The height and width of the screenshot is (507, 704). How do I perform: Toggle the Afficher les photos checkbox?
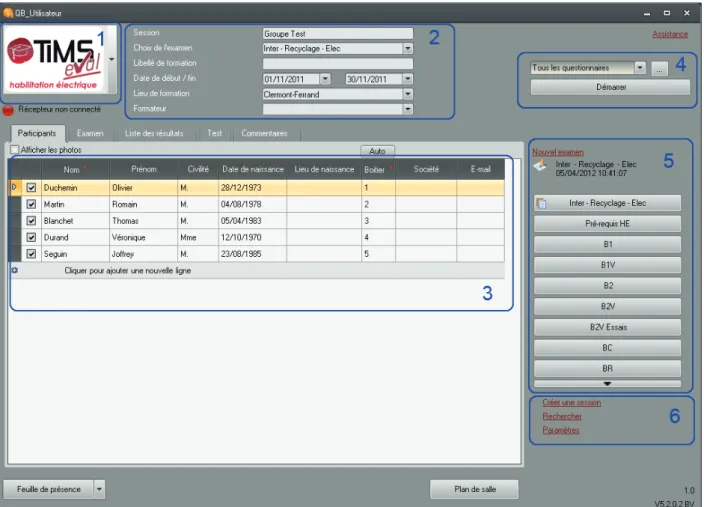14,150
